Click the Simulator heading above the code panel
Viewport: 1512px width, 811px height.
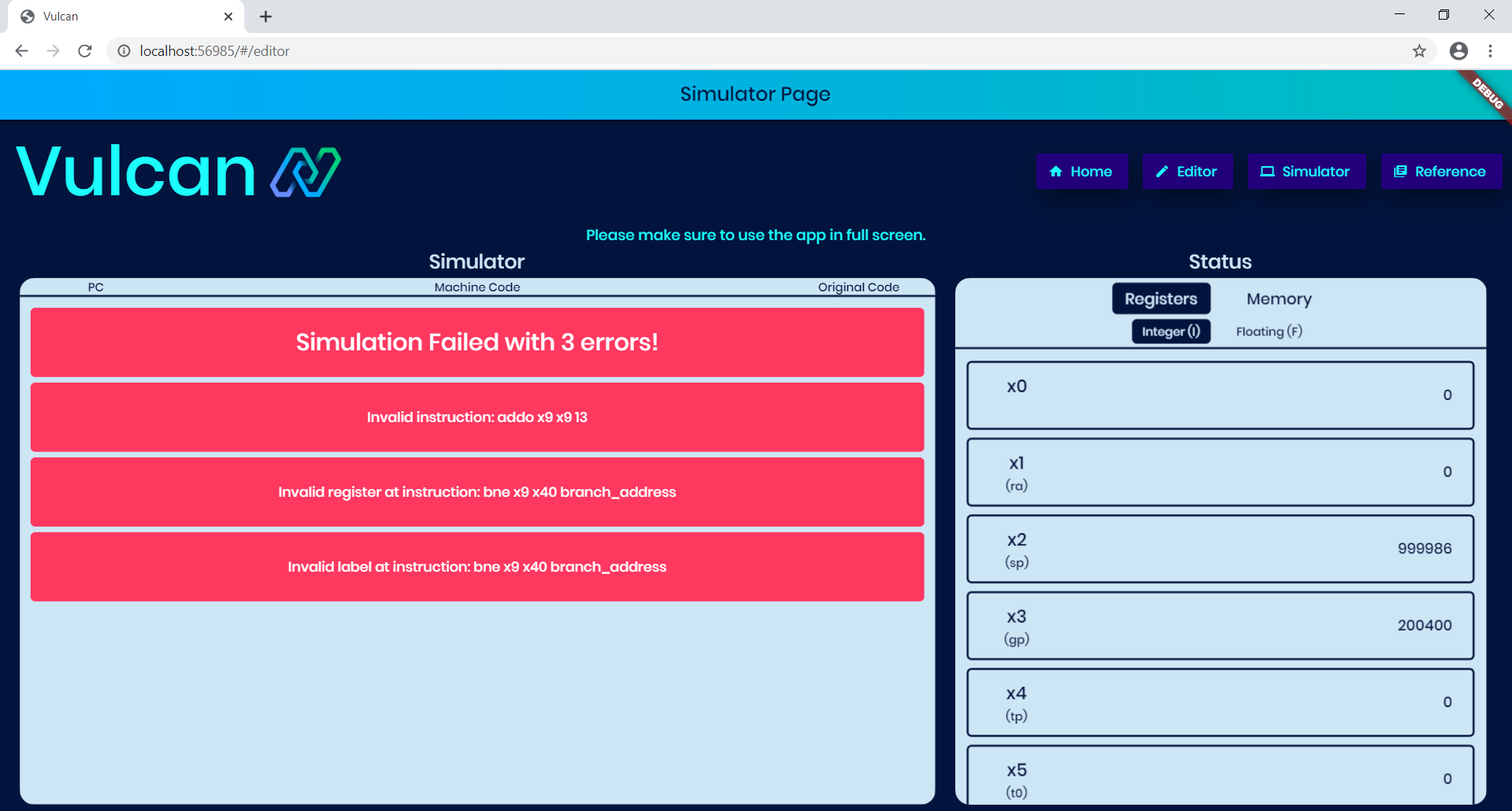[x=476, y=262]
